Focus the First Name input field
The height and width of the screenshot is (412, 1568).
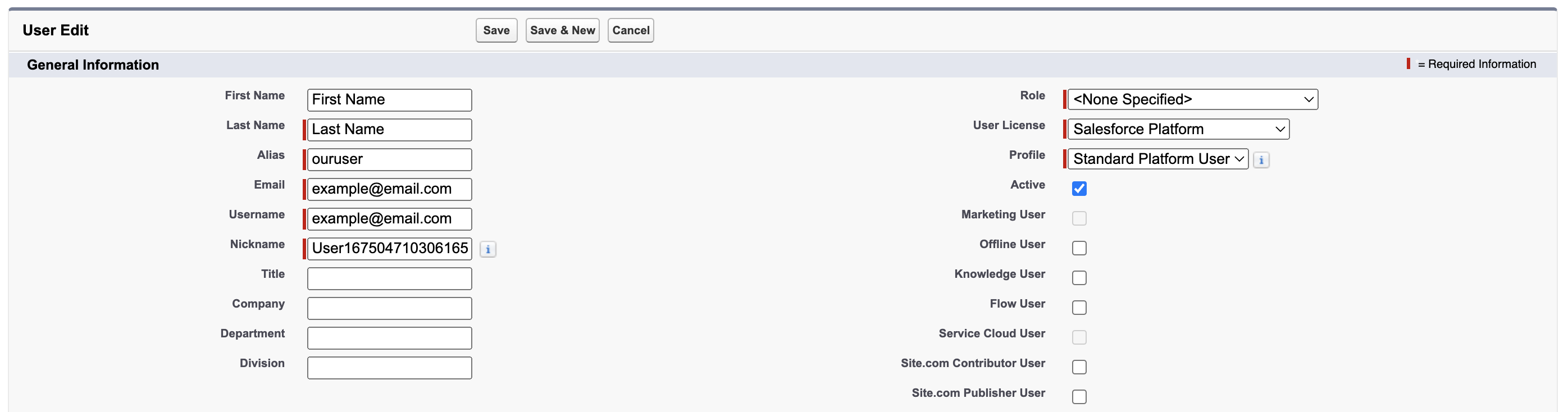point(389,100)
